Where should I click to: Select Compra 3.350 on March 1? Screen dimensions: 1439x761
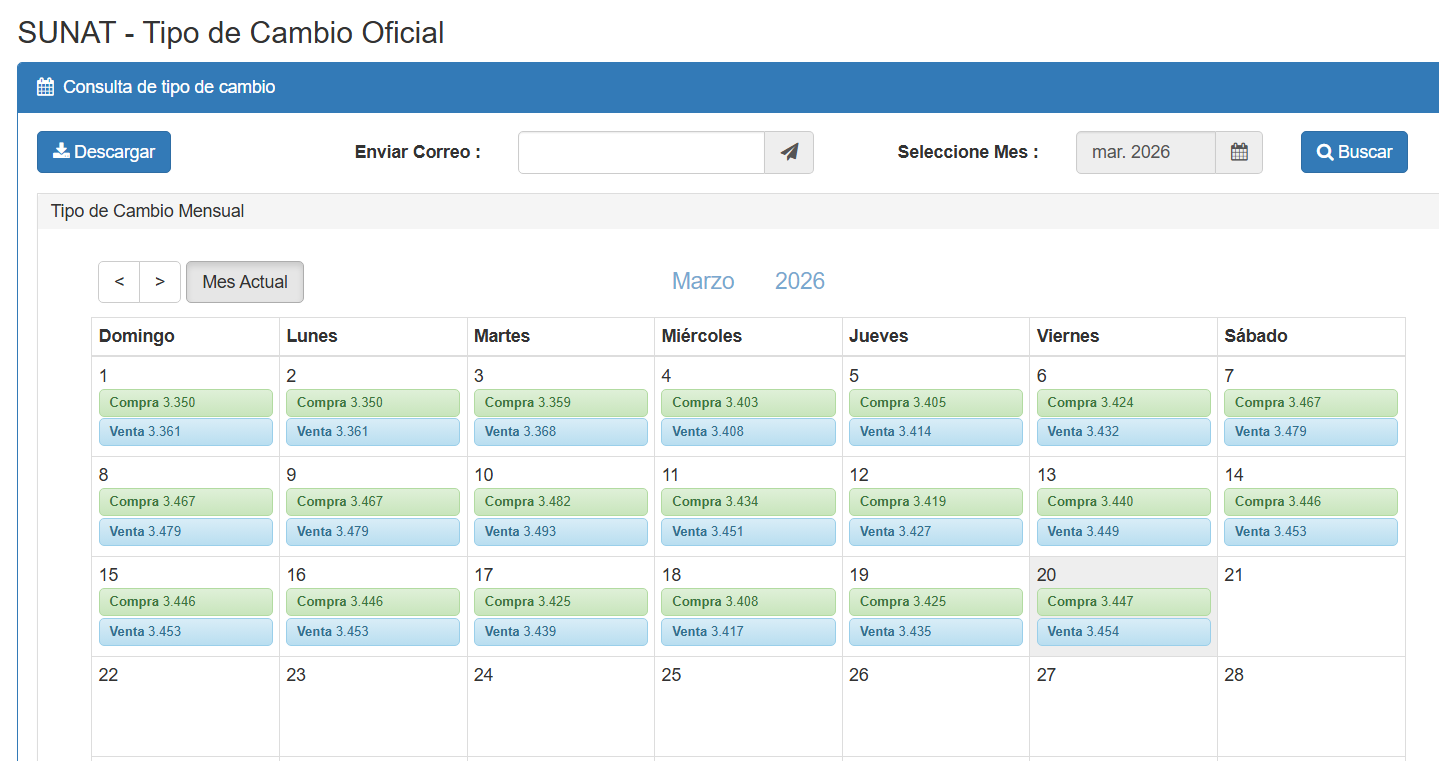185,403
